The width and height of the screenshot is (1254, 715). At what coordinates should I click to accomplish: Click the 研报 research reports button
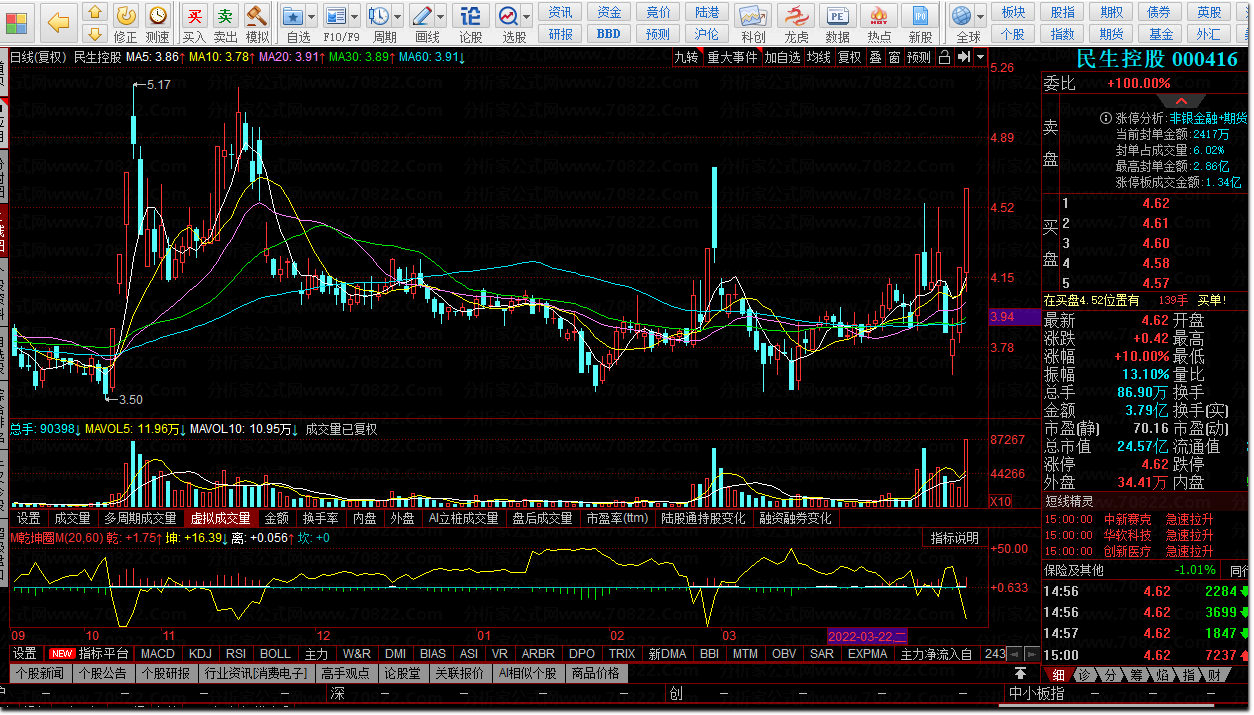pyautogui.click(x=560, y=34)
